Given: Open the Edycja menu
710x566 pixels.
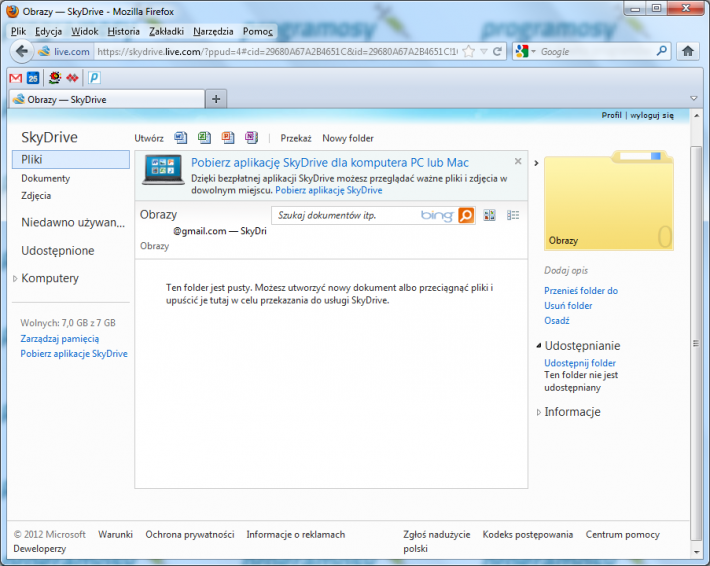Looking at the screenshot, I should point(48,31).
